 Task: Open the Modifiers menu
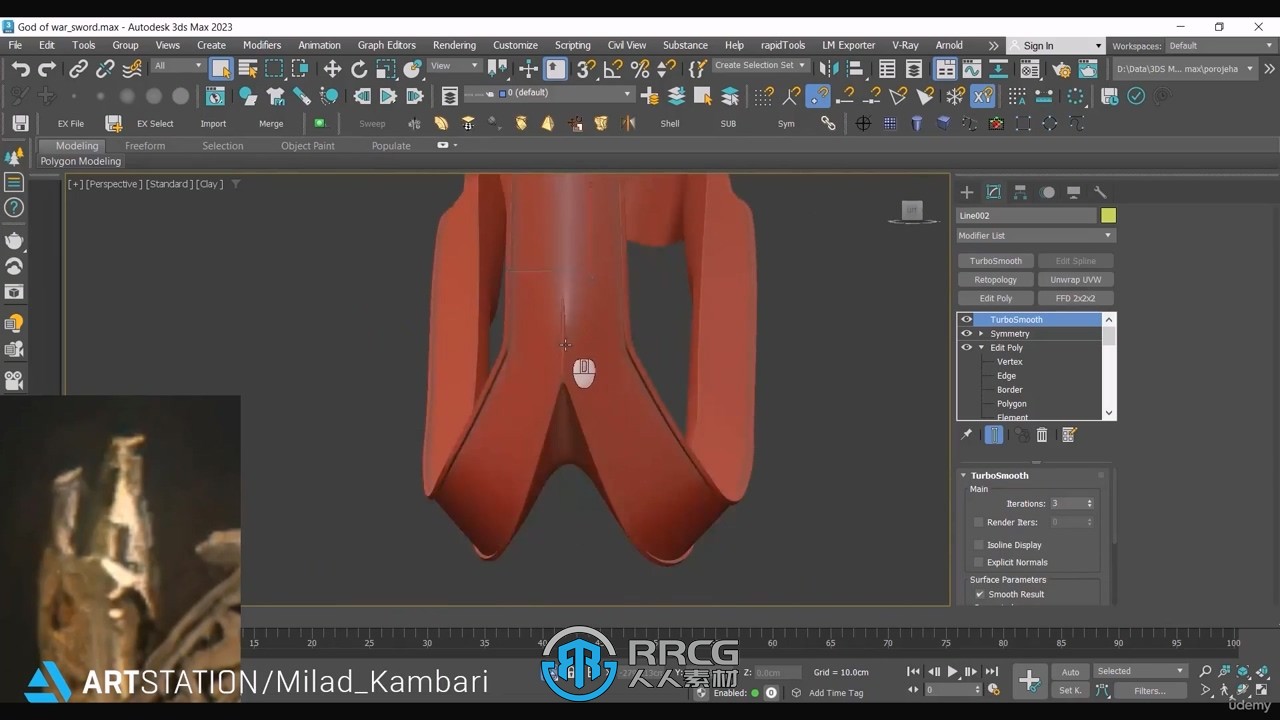coord(262,45)
